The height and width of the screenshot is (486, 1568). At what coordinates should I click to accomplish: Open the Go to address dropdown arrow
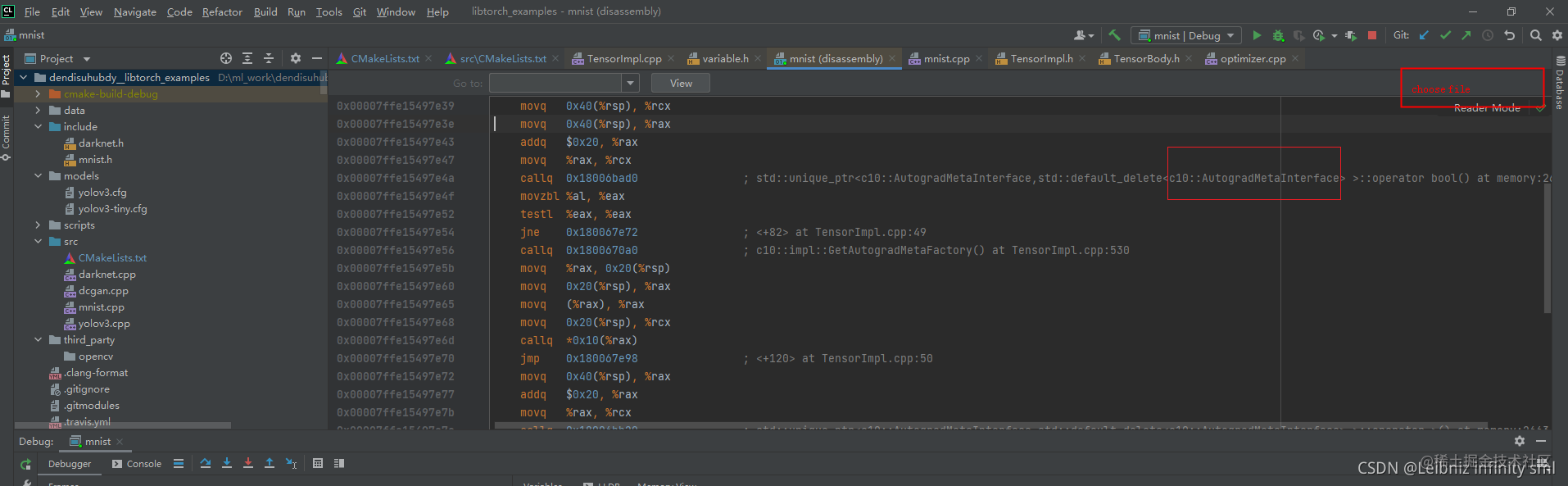pos(630,83)
